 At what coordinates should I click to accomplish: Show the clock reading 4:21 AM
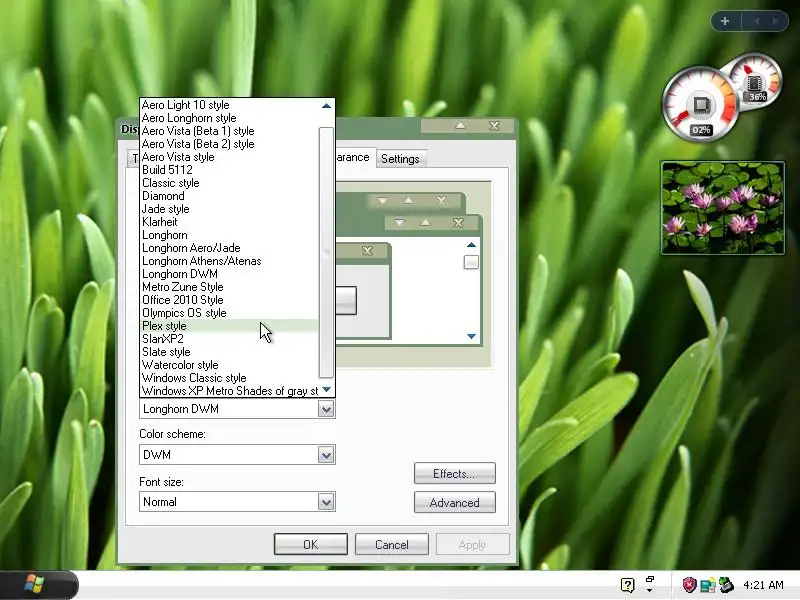click(x=763, y=585)
